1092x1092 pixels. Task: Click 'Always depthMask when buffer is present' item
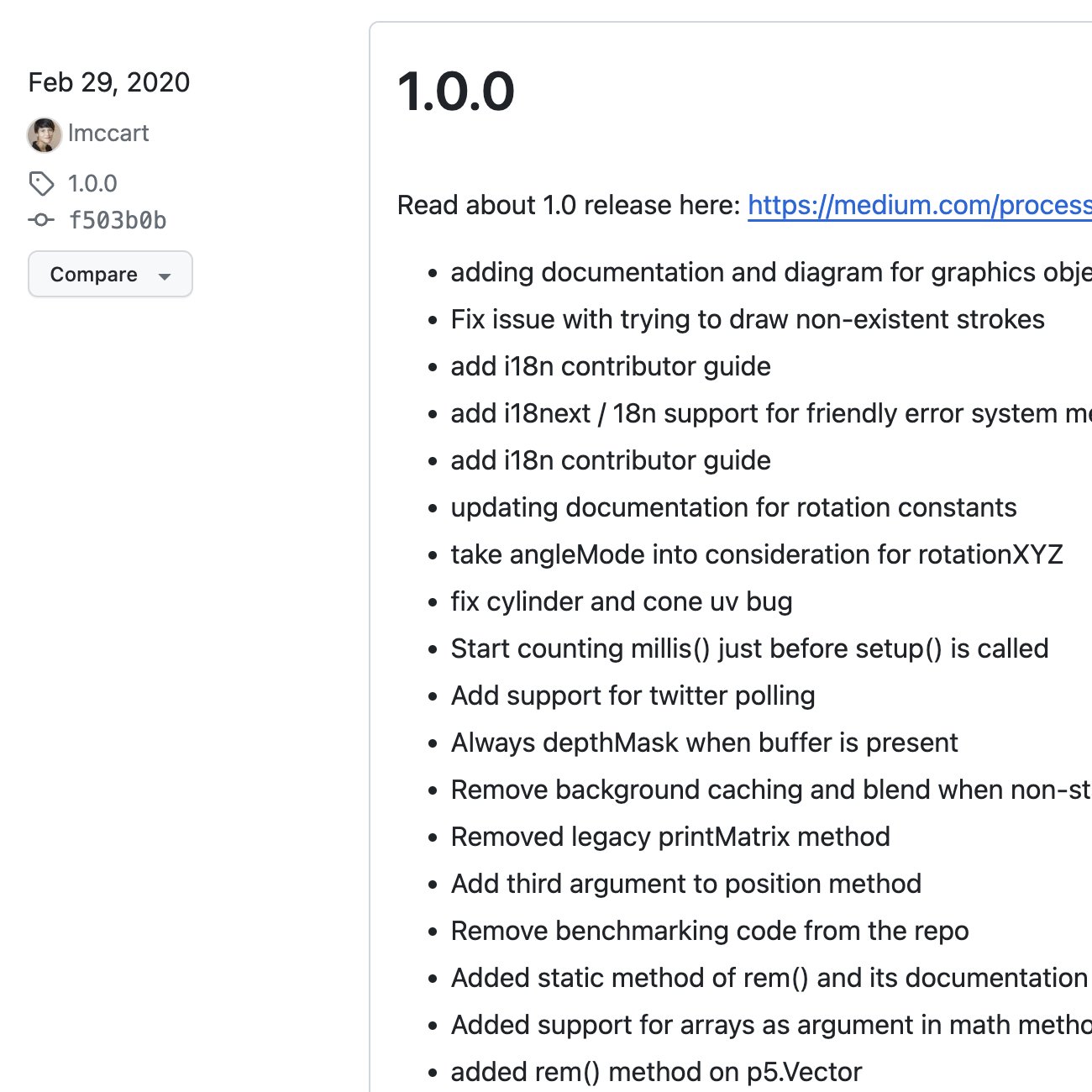pos(705,743)
